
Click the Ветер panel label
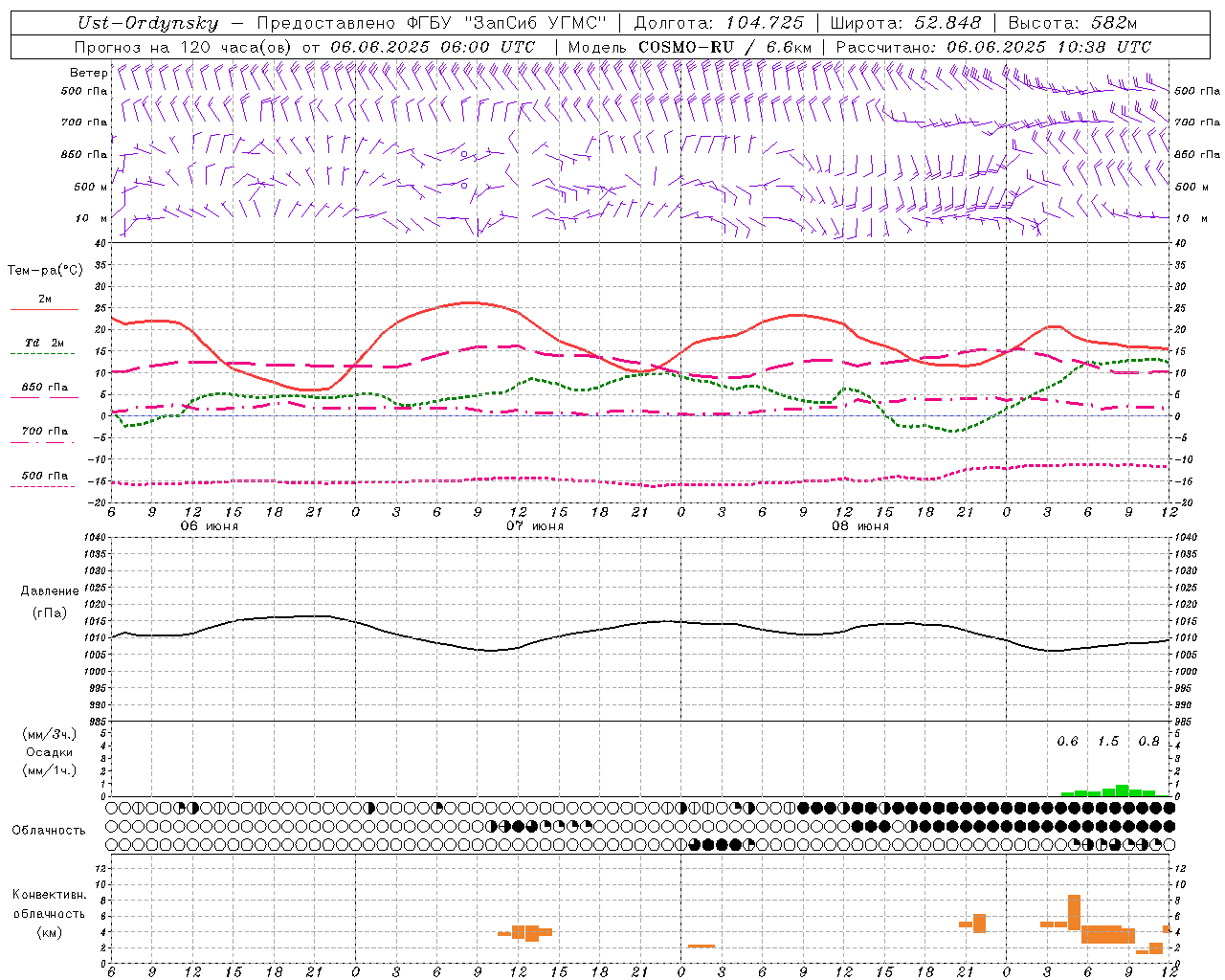click(88, 73)
